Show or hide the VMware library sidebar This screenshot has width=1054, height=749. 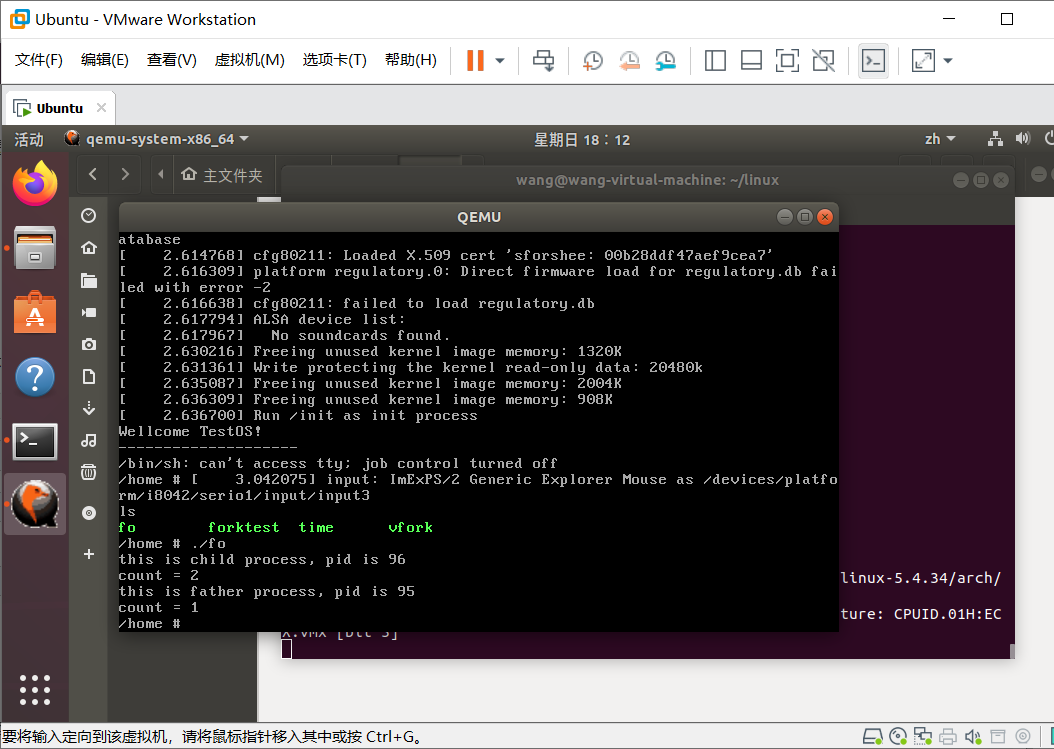click(x=715, y=61)
